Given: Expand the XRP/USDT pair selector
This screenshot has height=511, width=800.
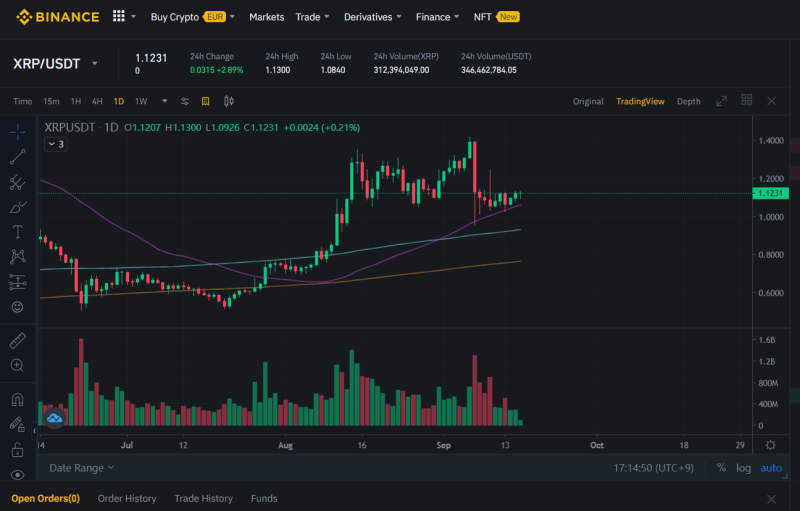Looking at the screenshot, I should coord(95,64).
